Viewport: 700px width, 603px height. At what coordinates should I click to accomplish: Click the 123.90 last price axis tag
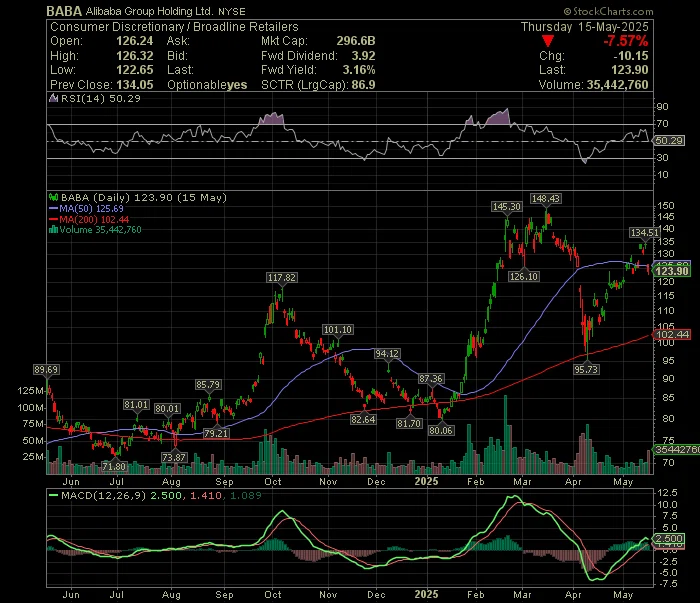click(x=672, y=271)
